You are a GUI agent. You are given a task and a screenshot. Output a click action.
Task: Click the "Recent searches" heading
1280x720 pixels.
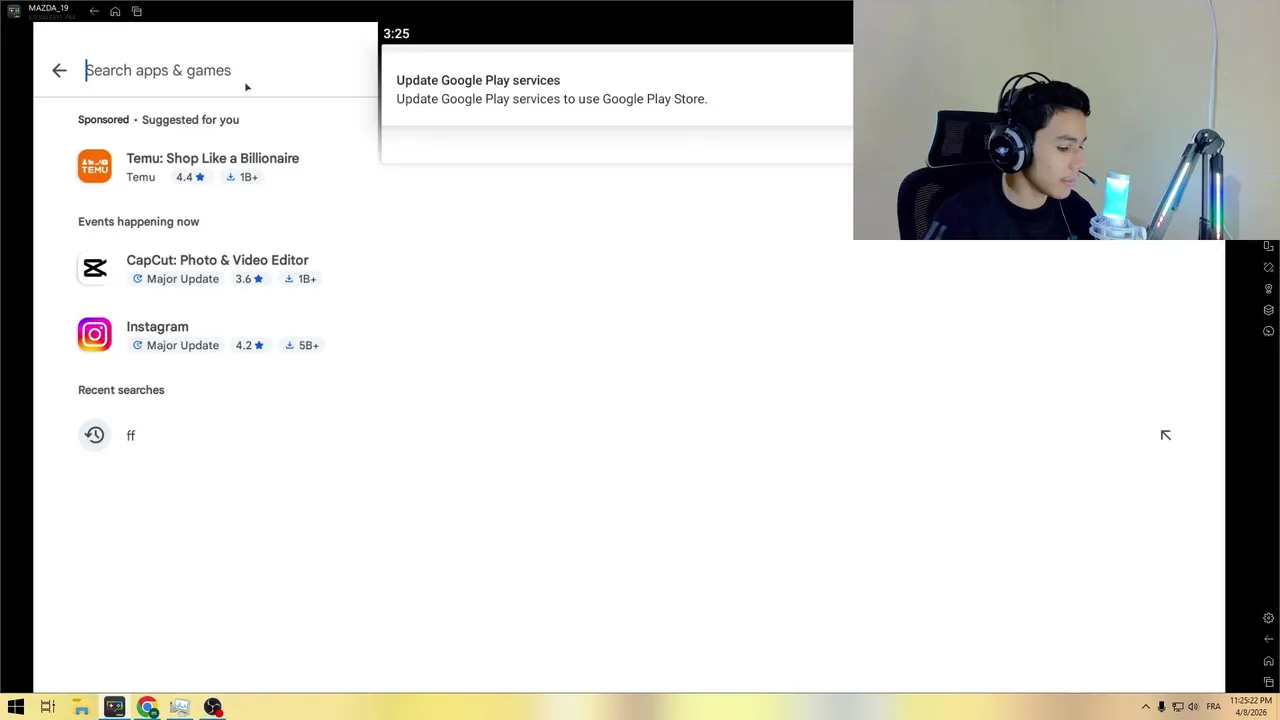[x=121, y=390]
